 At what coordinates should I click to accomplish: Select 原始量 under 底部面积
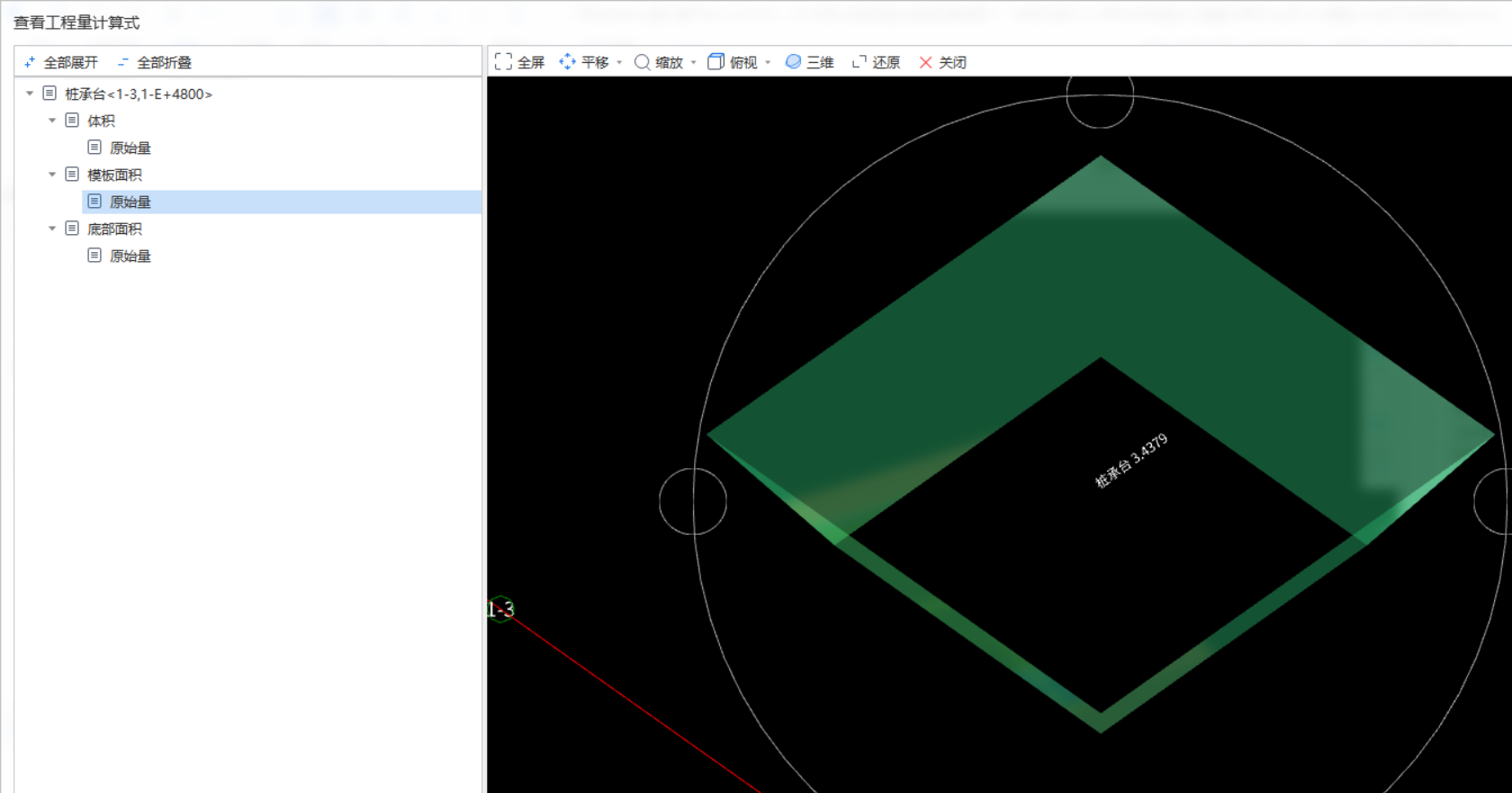(x=130, y=256)
